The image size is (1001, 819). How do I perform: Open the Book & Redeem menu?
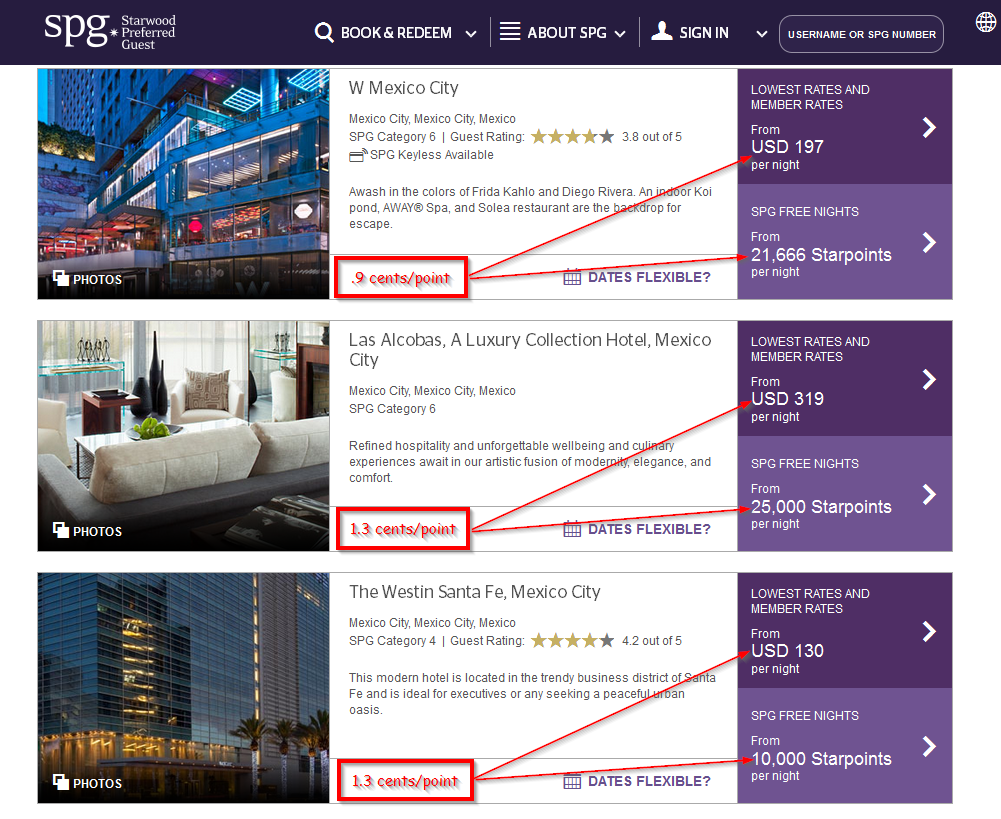click(x=396, y=33)
